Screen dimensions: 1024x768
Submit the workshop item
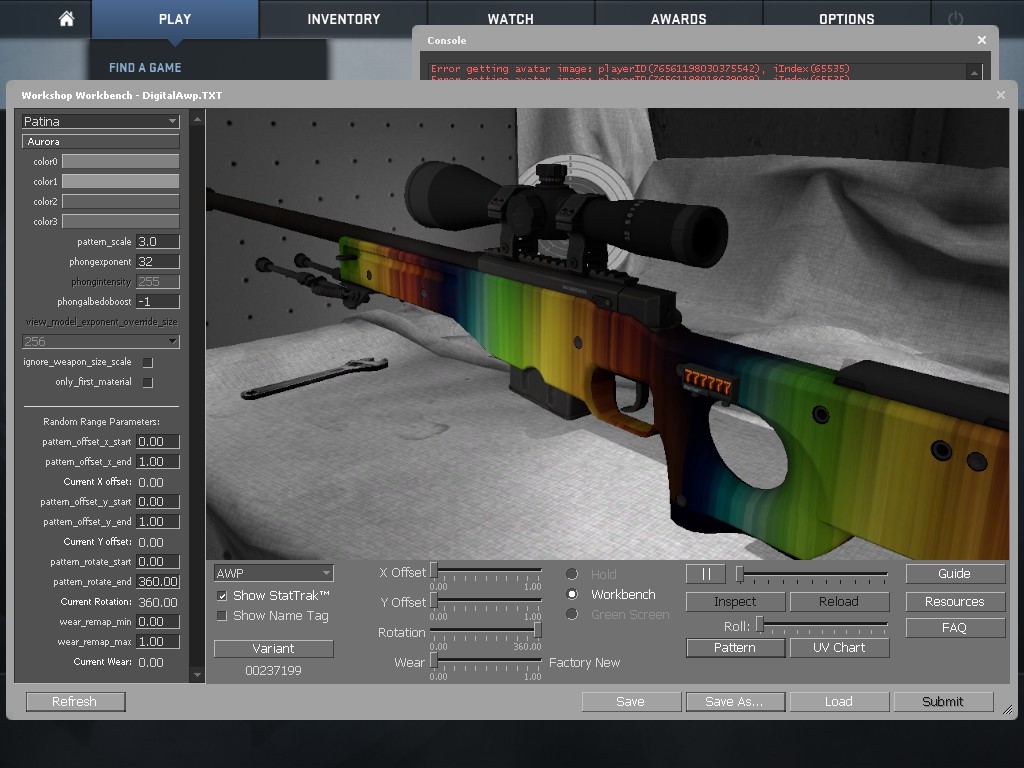point(943,701)
